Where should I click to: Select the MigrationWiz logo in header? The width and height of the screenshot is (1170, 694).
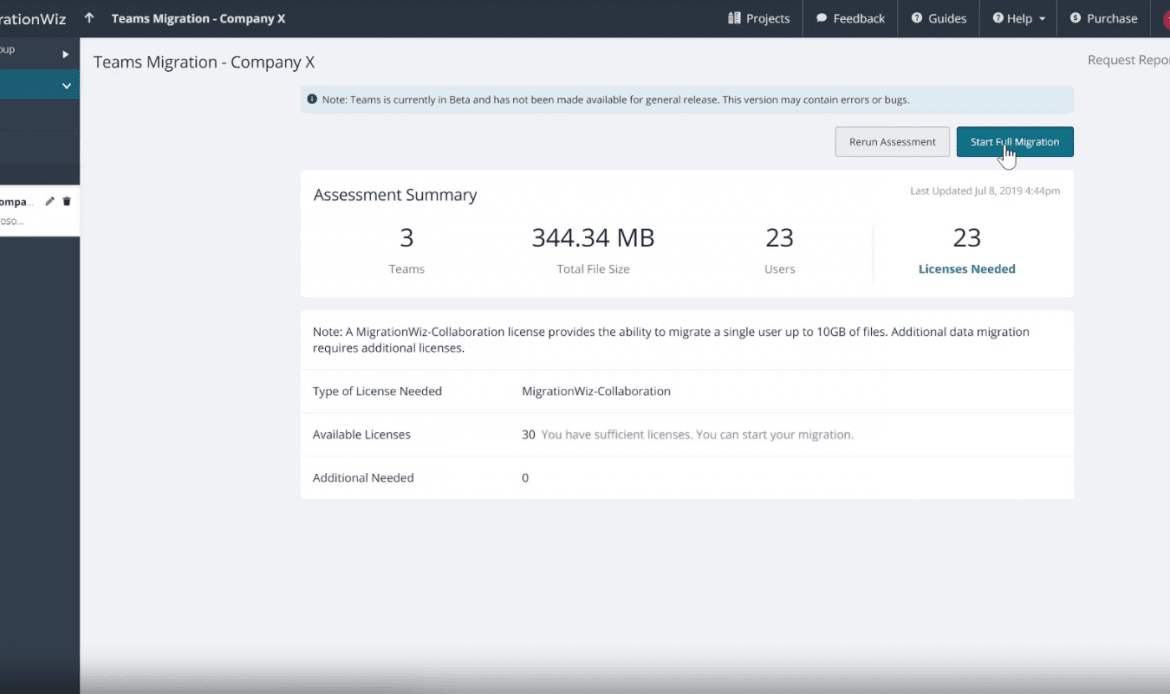pos(32,18)
